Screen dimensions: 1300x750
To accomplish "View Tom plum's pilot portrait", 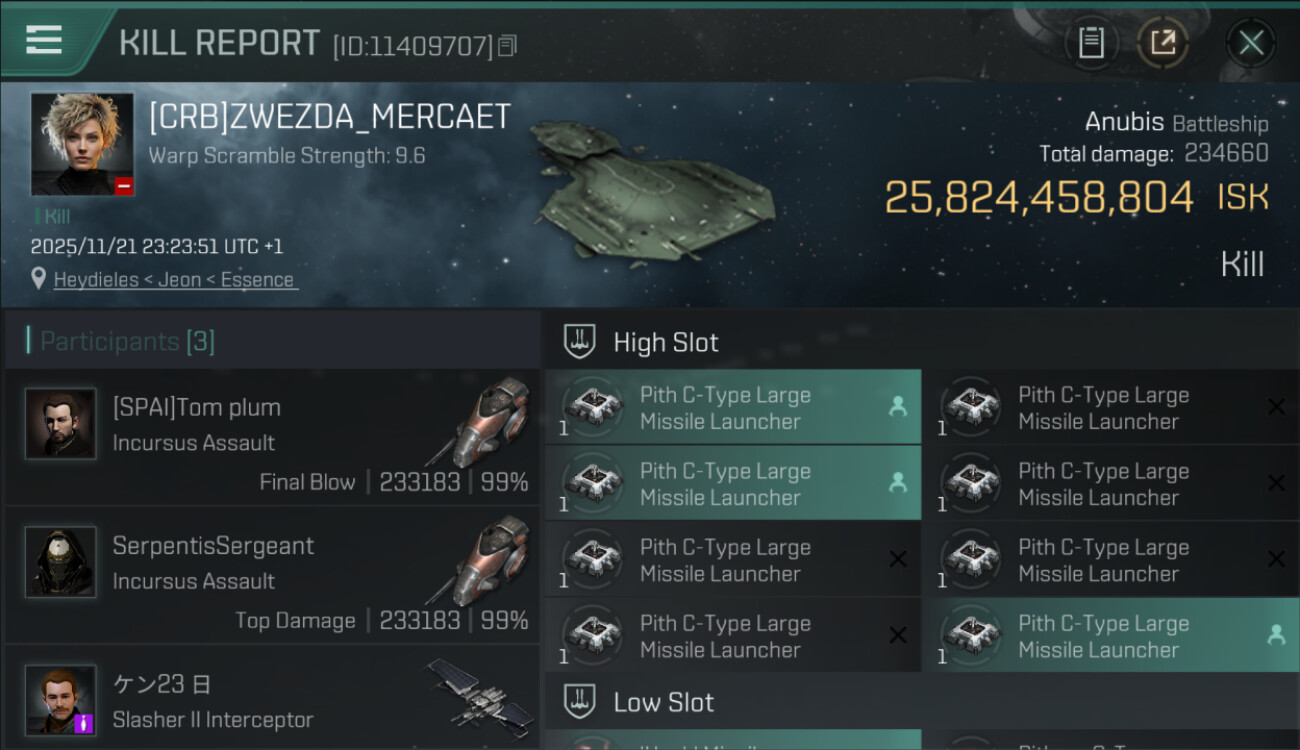I will [61, 424].
